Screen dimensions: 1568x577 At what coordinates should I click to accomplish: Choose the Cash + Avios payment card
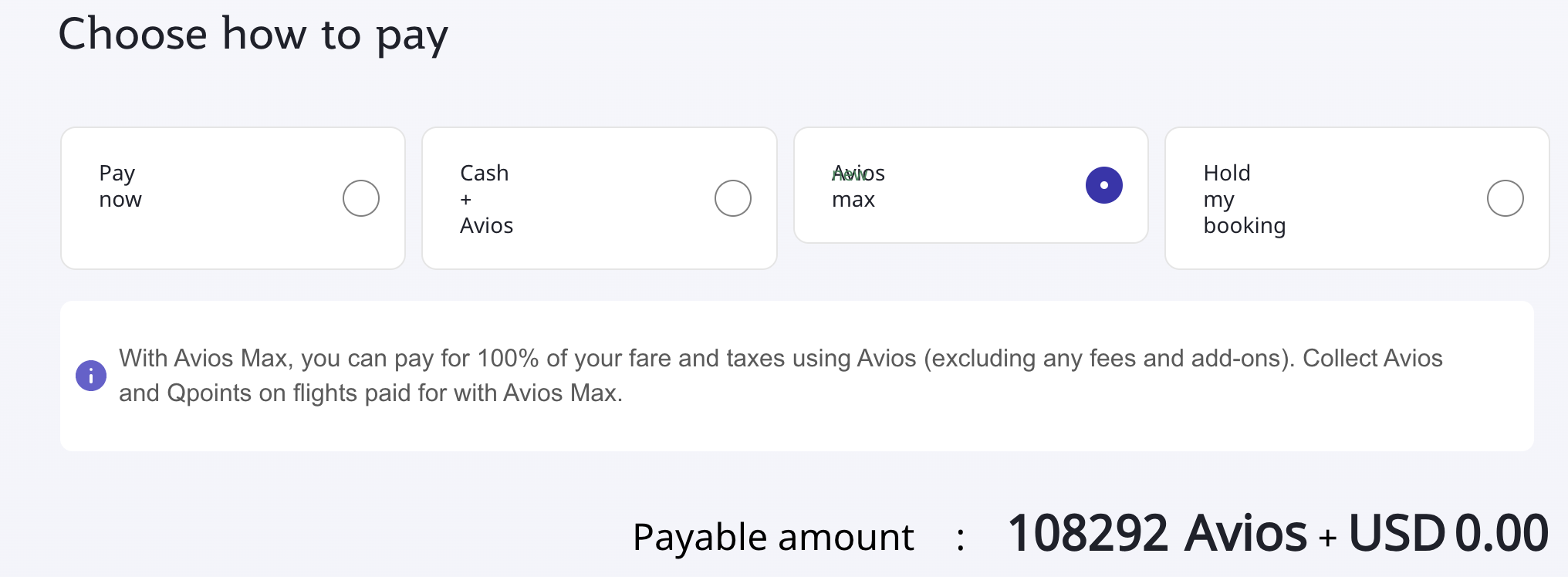[599, 198]
